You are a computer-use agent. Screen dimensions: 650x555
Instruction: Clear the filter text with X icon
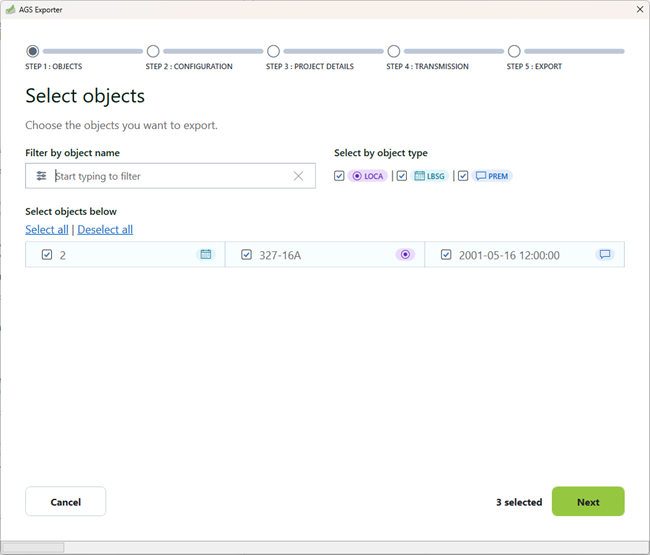pyautogui.click(x=298, y=176)
